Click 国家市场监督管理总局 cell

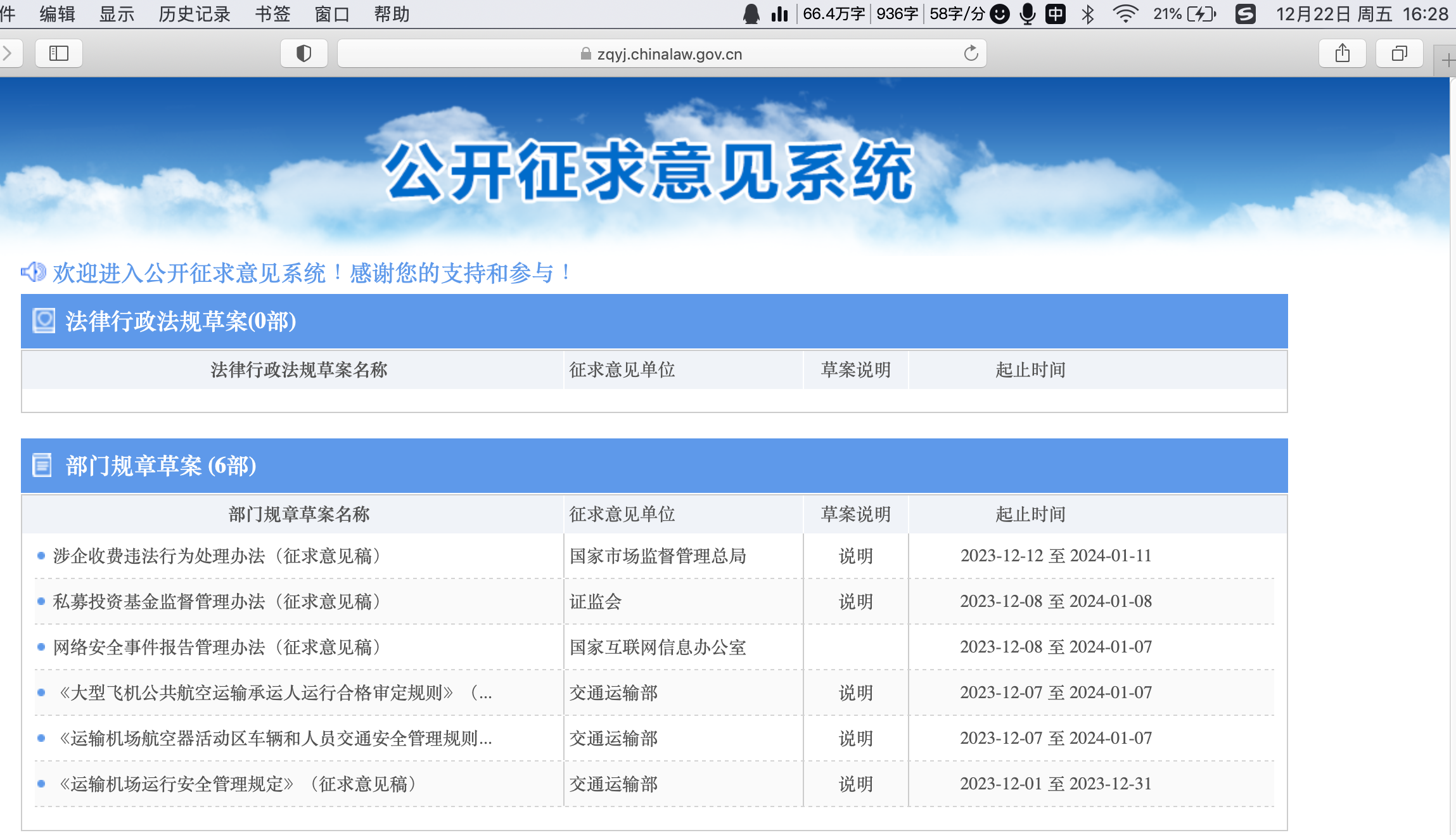[x=658, y=556]
